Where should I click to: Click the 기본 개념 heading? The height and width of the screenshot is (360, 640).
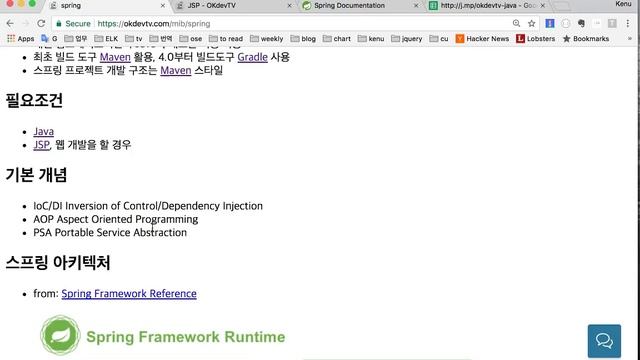click(36, 175)
